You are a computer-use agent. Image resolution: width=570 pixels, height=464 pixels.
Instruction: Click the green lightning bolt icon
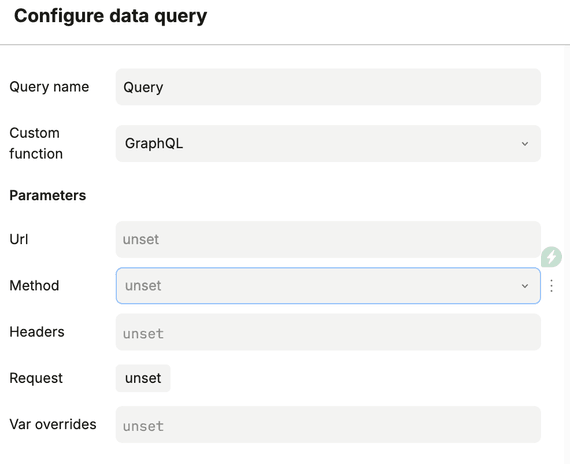point(551,257)
